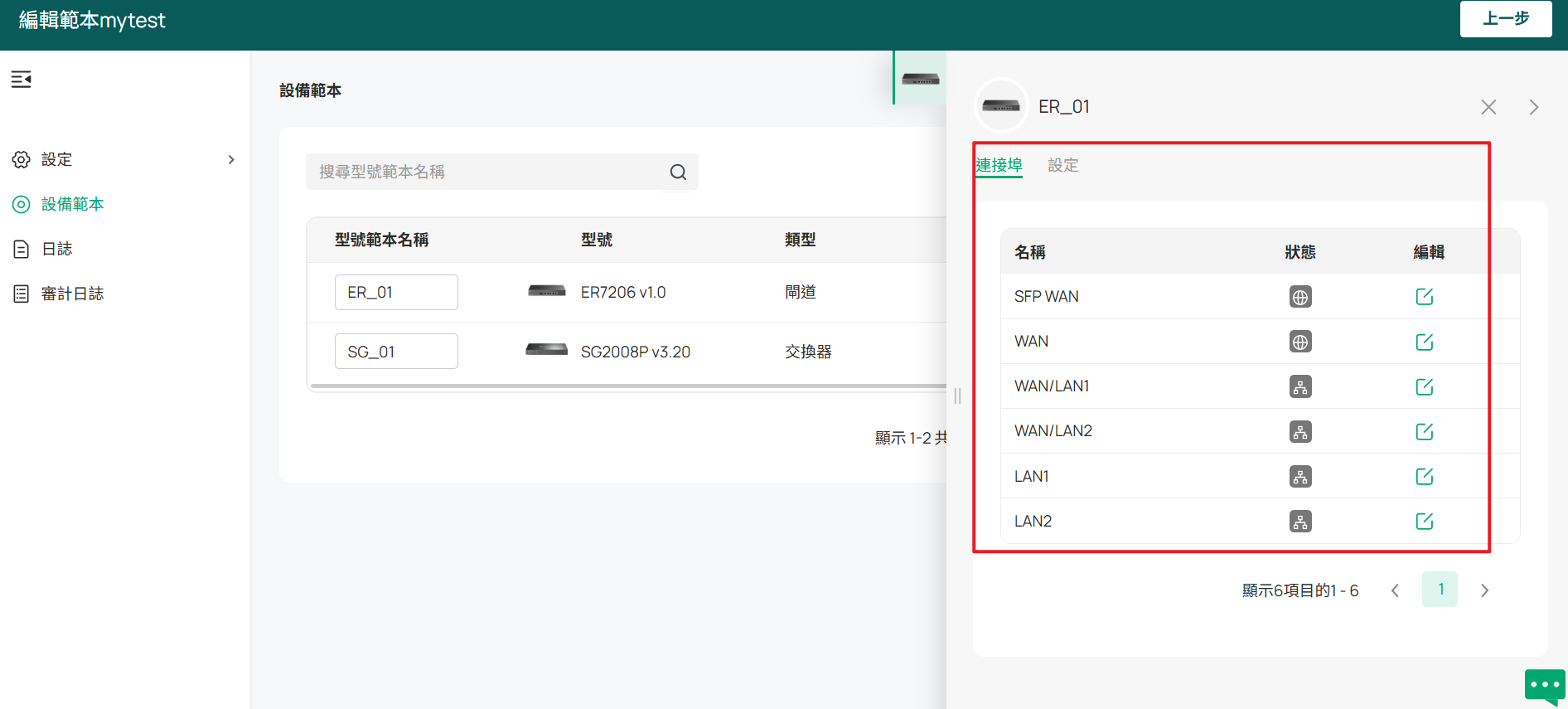Click the 閘道 type cell
The image size is (1568, 709).
coord(801,292)
